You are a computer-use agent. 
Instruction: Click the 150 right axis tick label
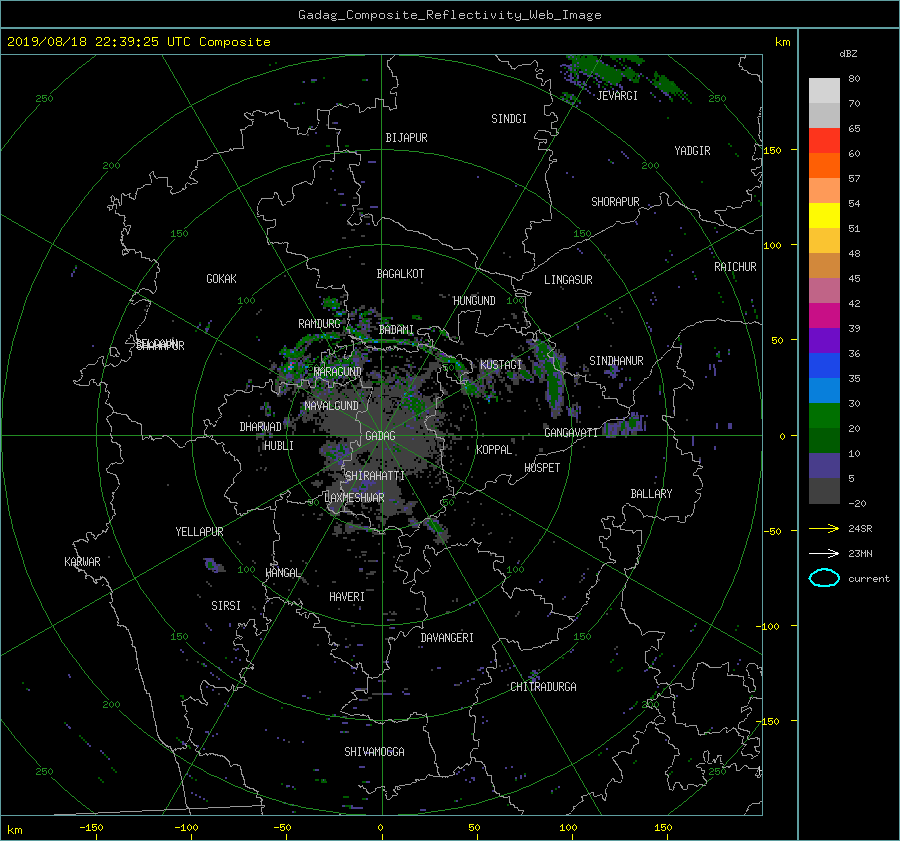point(773,150)
